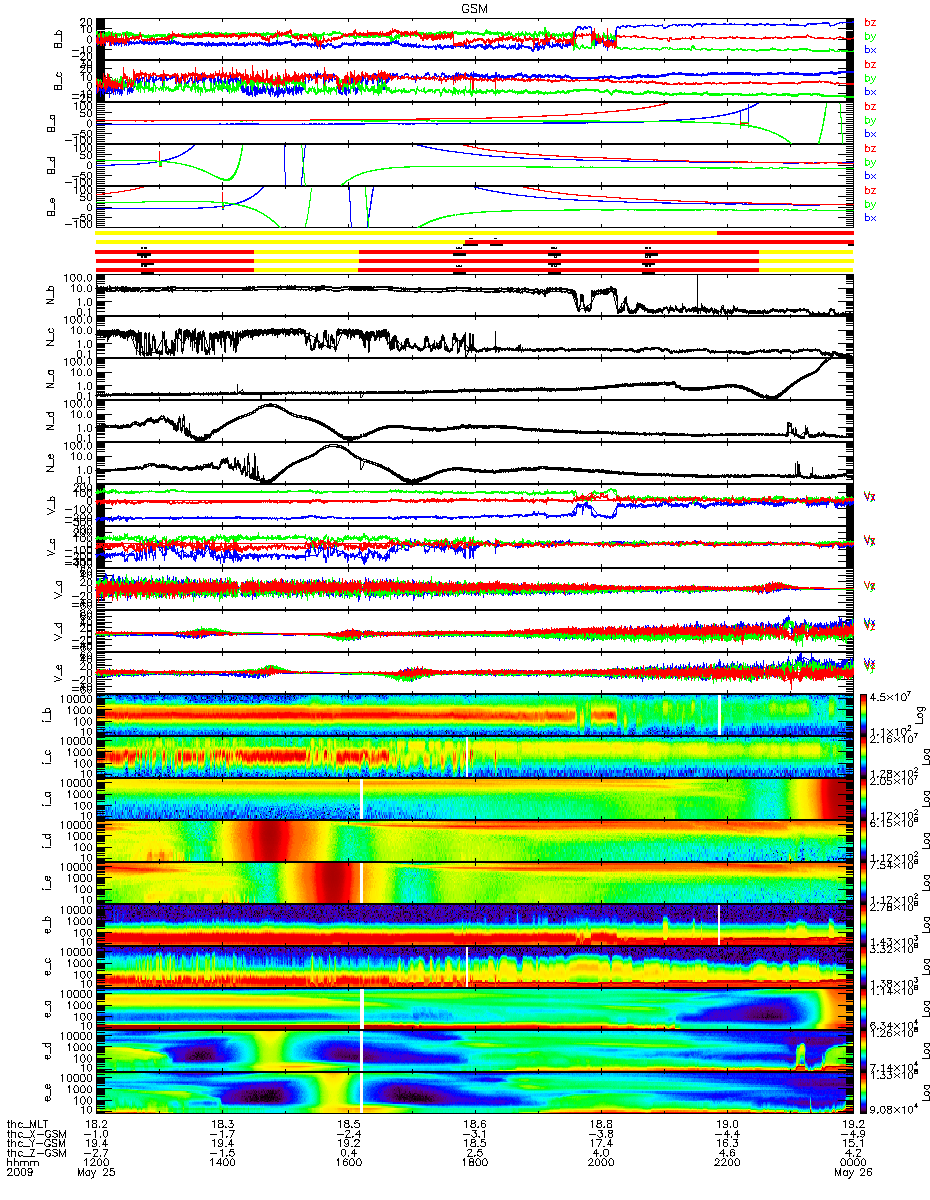Click MLT value 18.3

pyautogui.click(x=223, y=1123)
